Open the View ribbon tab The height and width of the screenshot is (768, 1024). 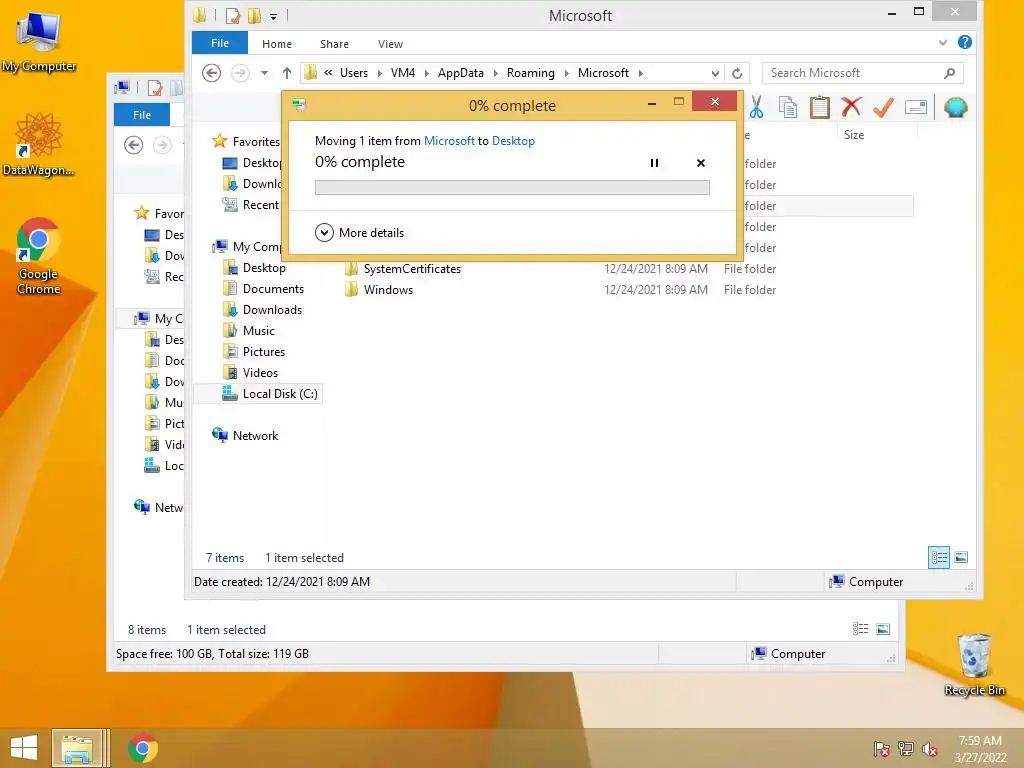[x=390, y=44]
